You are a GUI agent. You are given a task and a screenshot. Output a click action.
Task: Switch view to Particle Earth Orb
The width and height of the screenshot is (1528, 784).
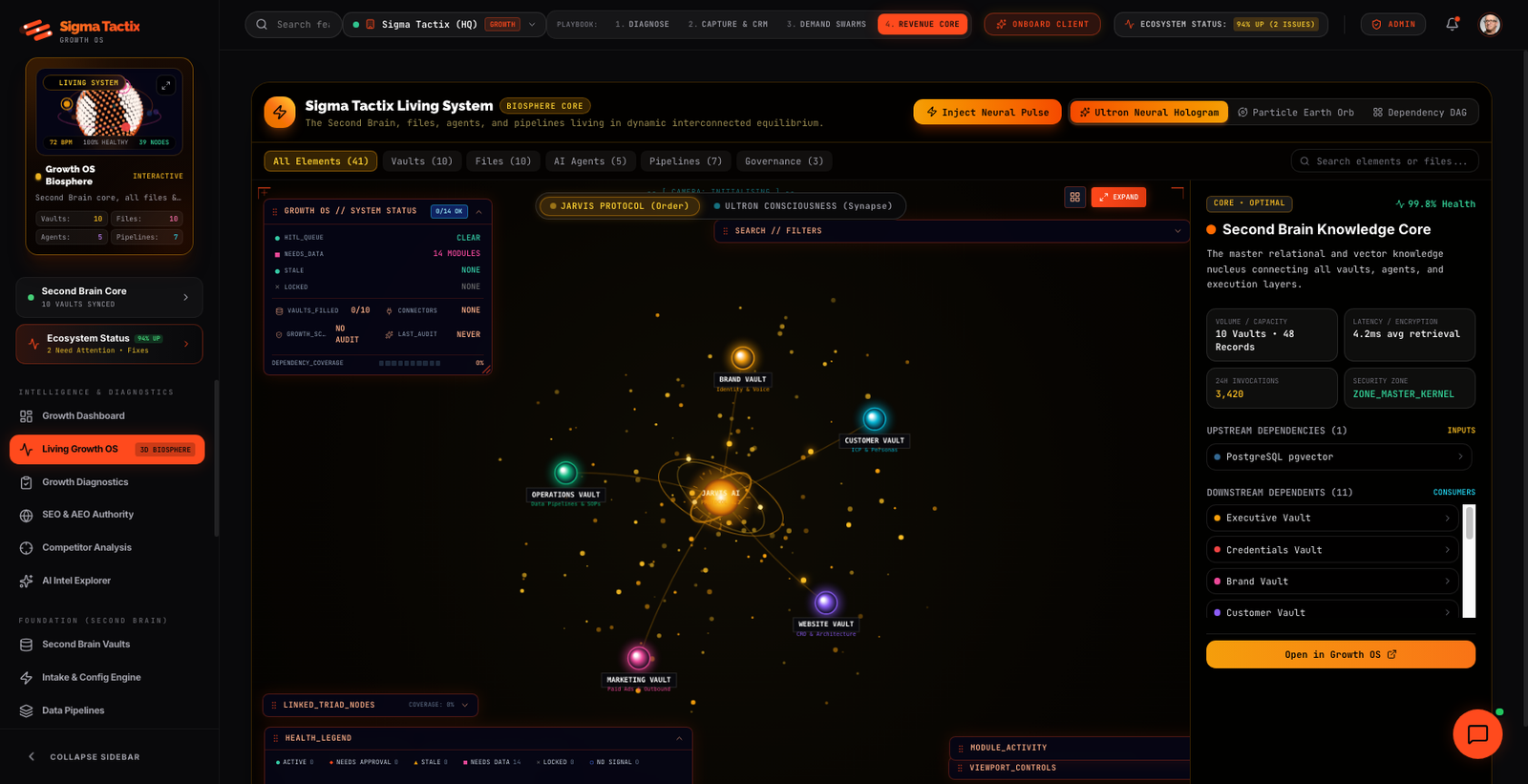(1296, 113)
